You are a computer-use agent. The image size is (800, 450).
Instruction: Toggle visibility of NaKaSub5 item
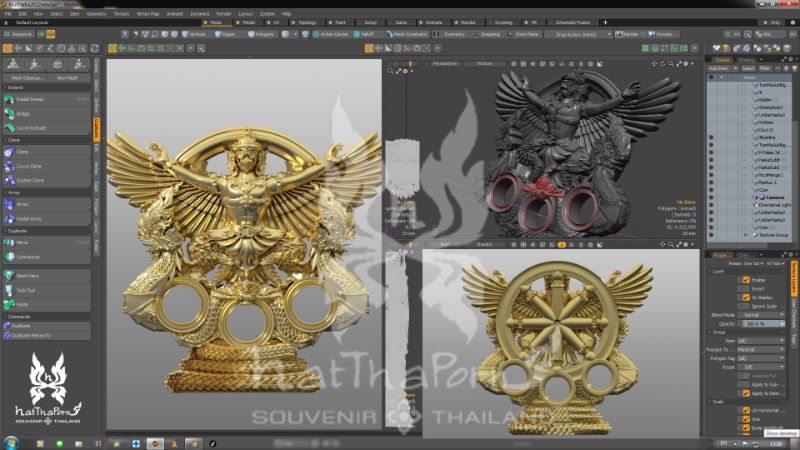pos(711,160)
